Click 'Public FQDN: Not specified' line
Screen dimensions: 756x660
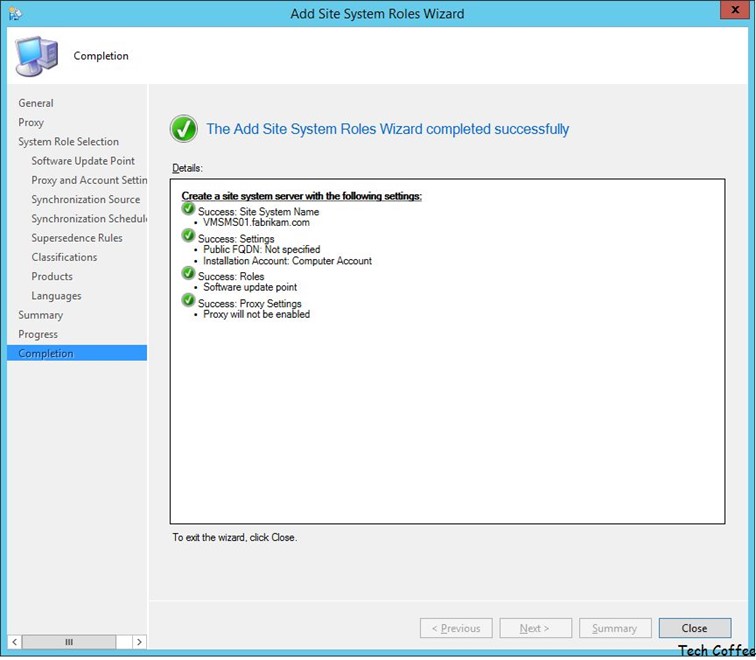pyautogui.click(x=261, y=250)
